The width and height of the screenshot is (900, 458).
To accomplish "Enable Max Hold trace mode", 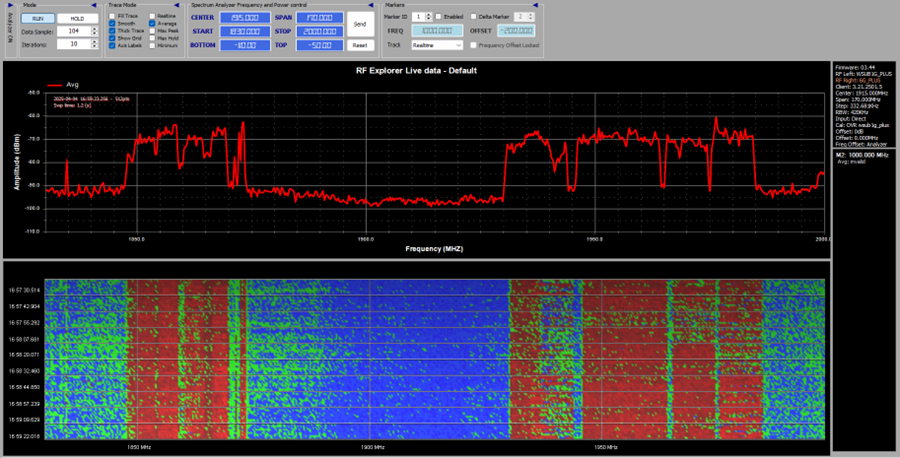I will click(x=152, y=38).
